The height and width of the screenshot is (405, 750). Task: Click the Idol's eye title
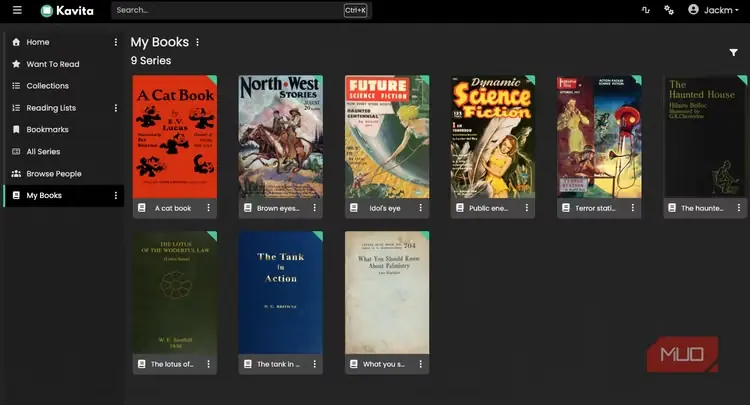click(x=385, y=208)
